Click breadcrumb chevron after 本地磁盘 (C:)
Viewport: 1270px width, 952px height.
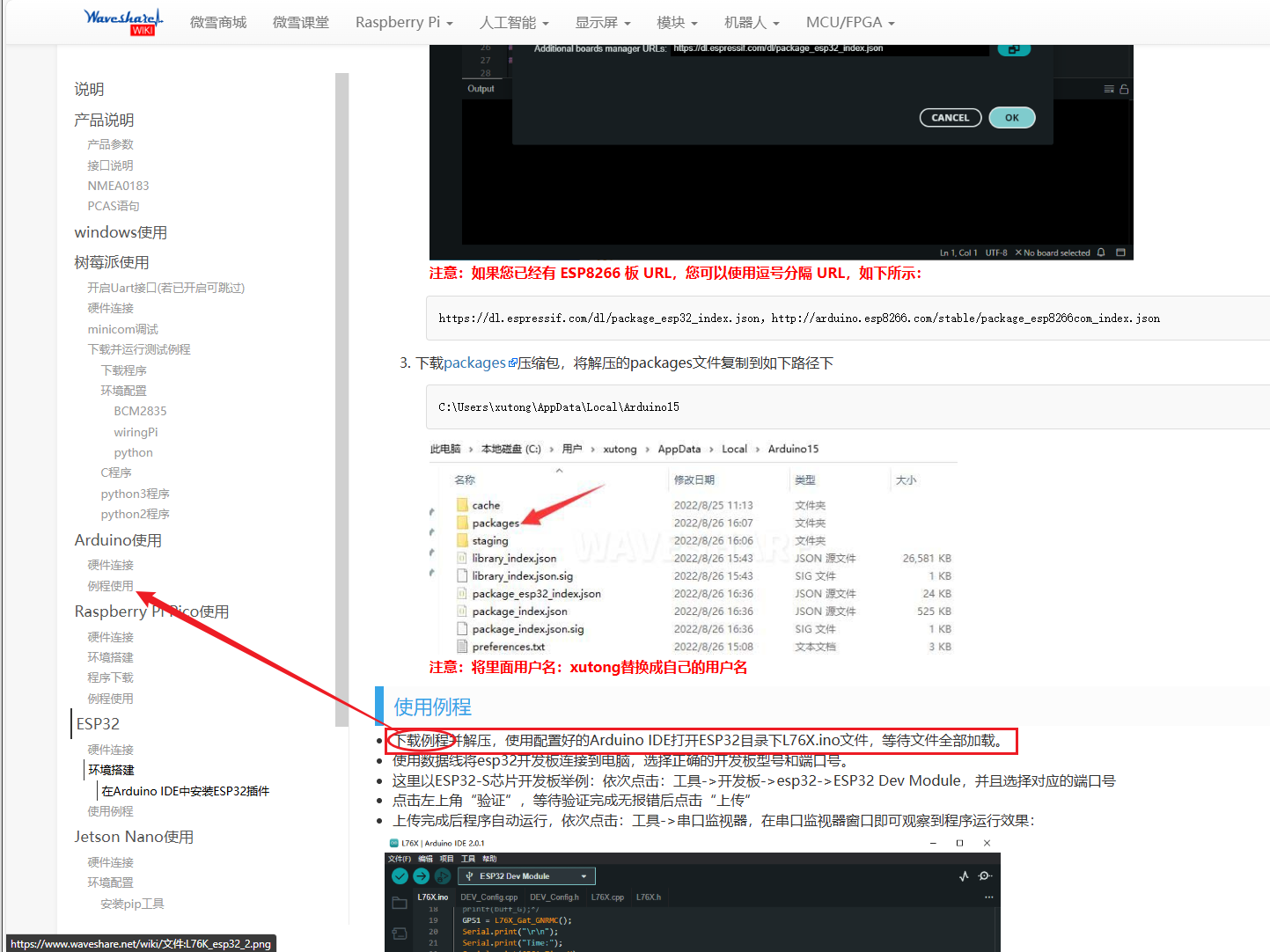[552, 449]
